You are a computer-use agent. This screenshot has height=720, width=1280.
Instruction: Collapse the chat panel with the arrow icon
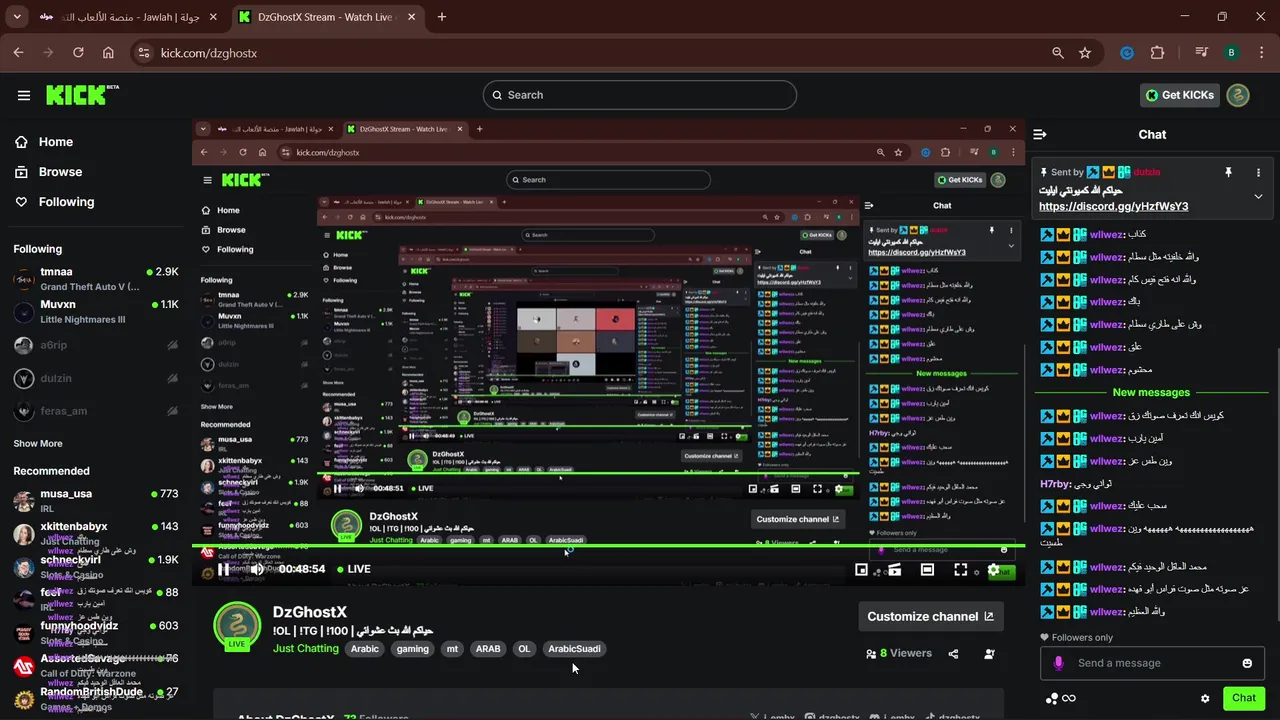point(1040,134)
